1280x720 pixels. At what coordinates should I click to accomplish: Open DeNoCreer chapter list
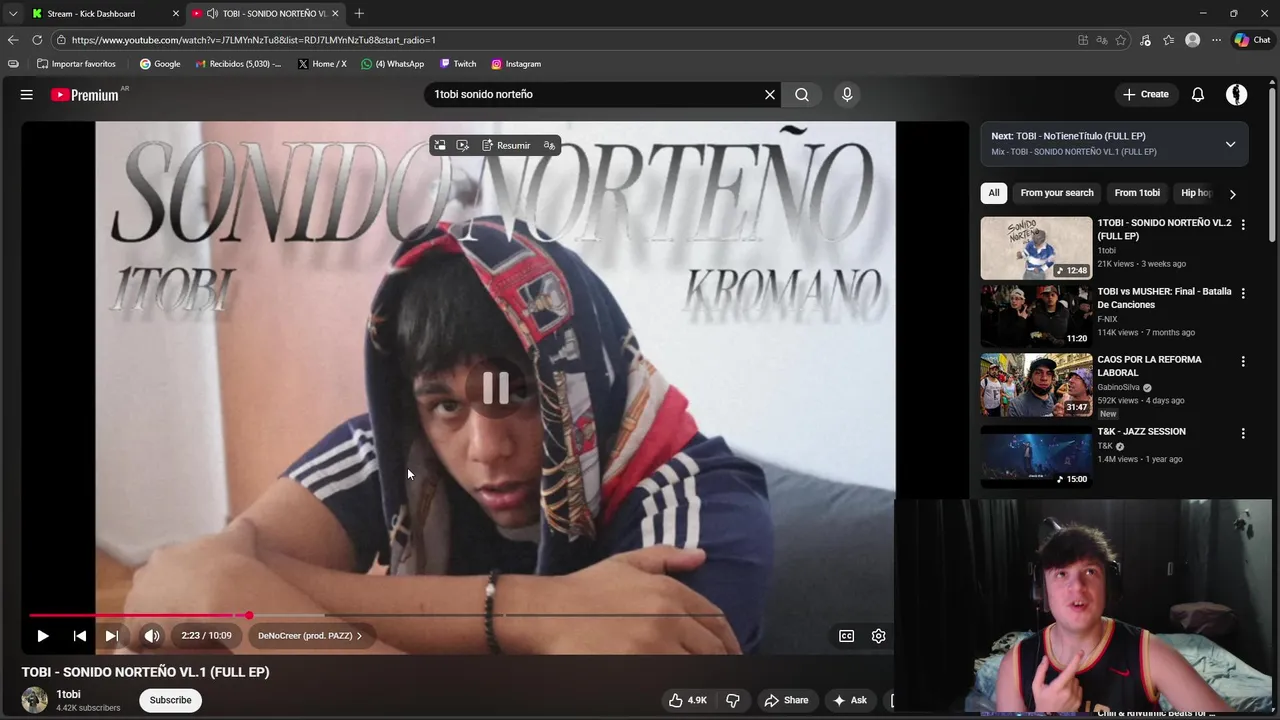pos(310,635)
